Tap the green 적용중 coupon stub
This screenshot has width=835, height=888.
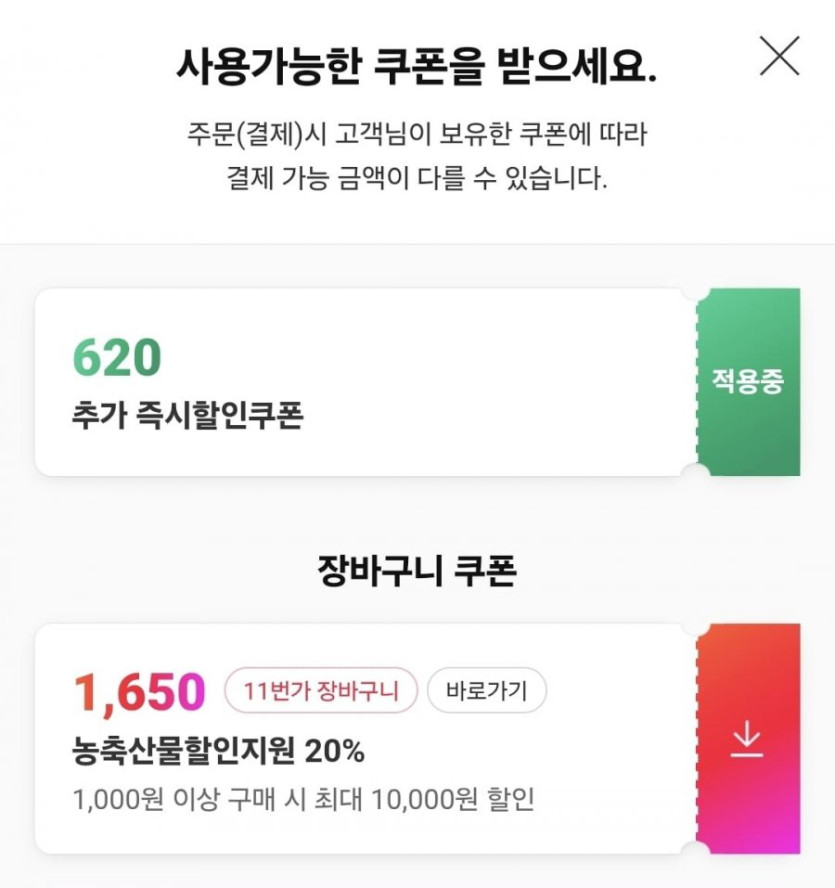click(747, 381)
